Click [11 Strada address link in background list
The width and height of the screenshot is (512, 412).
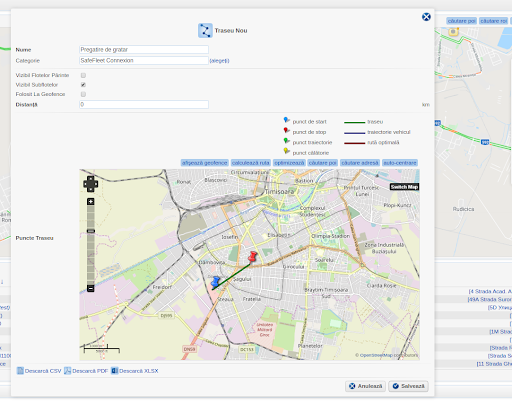tap(494, 364)
